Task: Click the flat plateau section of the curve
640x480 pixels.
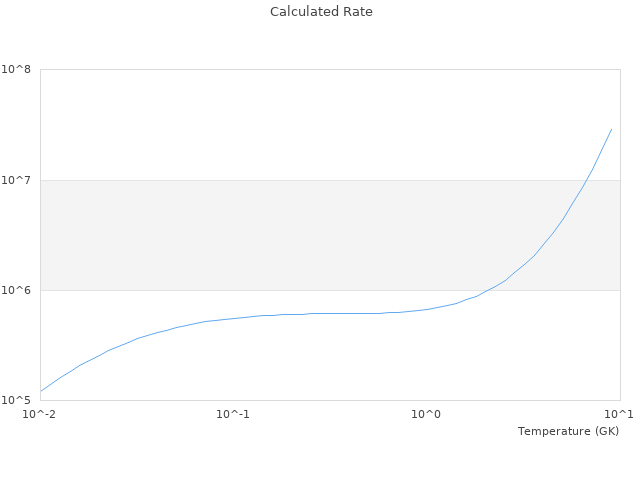Action: tap(340, 313)
